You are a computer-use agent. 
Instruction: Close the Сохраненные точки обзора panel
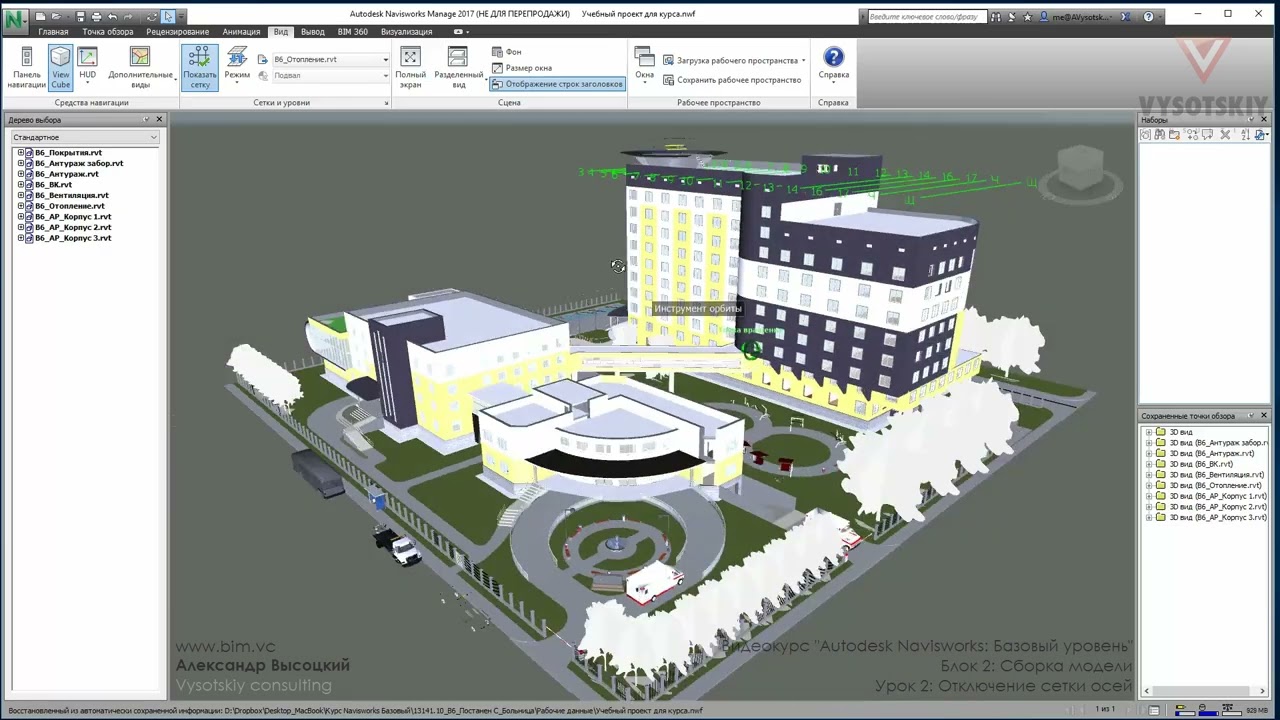point(1263,416)
